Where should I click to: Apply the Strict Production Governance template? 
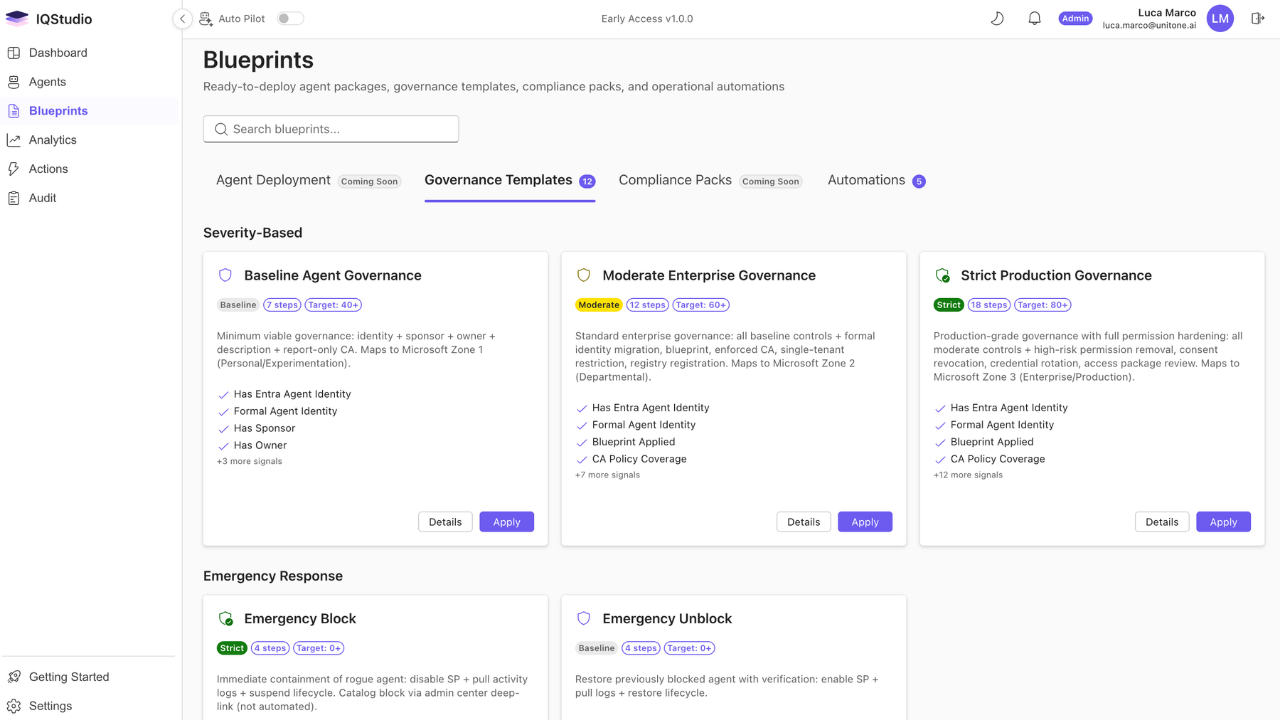(1224, 522)
